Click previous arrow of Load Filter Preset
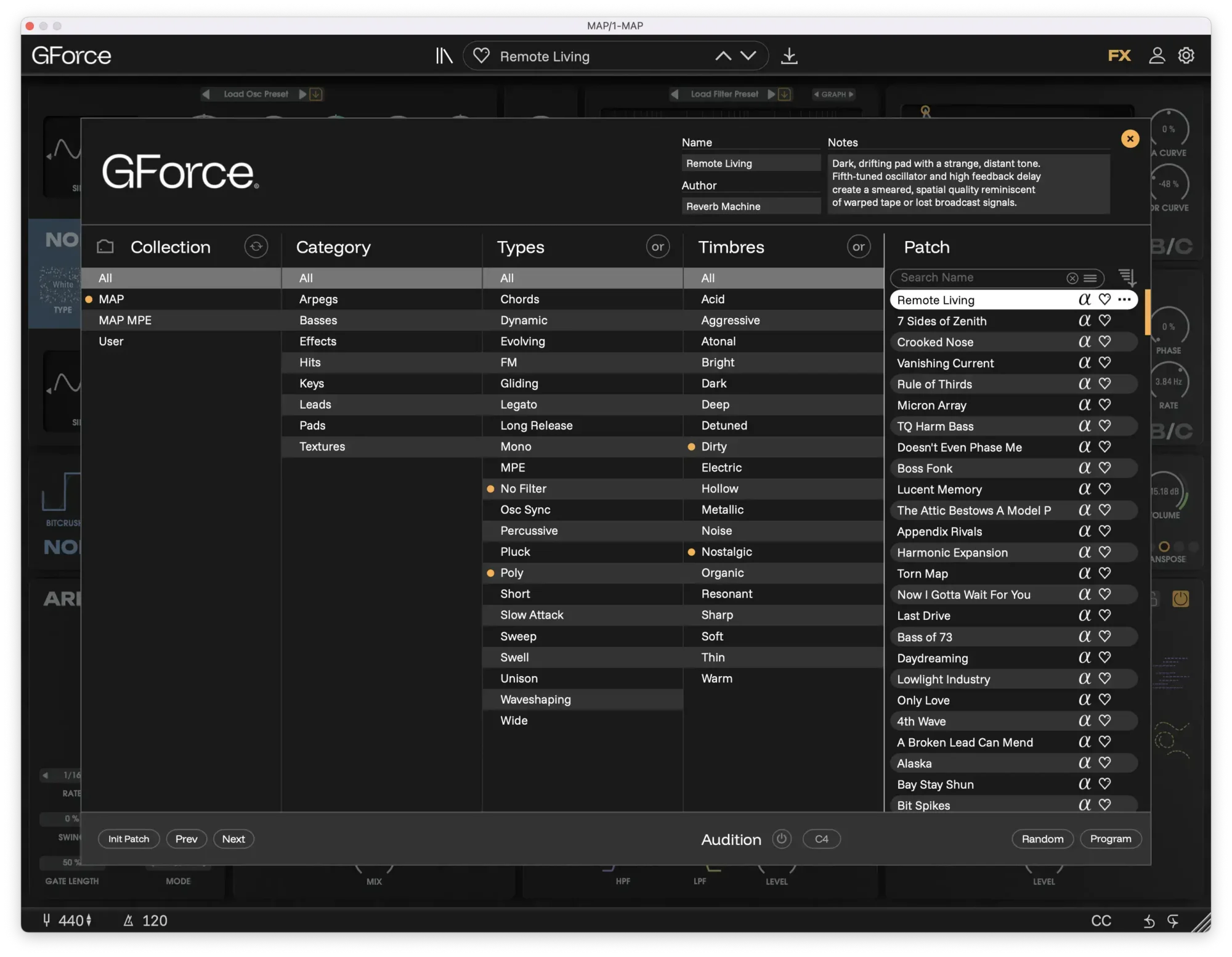 (675, 94)
